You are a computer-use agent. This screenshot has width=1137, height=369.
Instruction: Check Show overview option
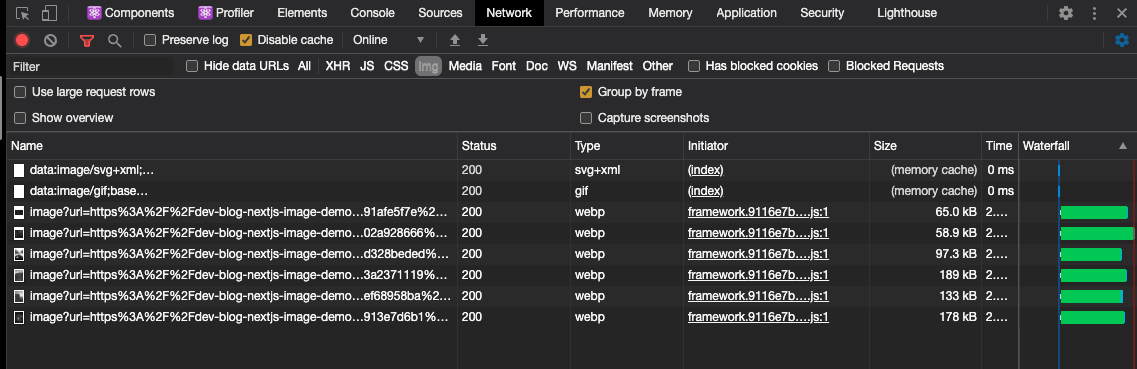[x=20, y=117]
